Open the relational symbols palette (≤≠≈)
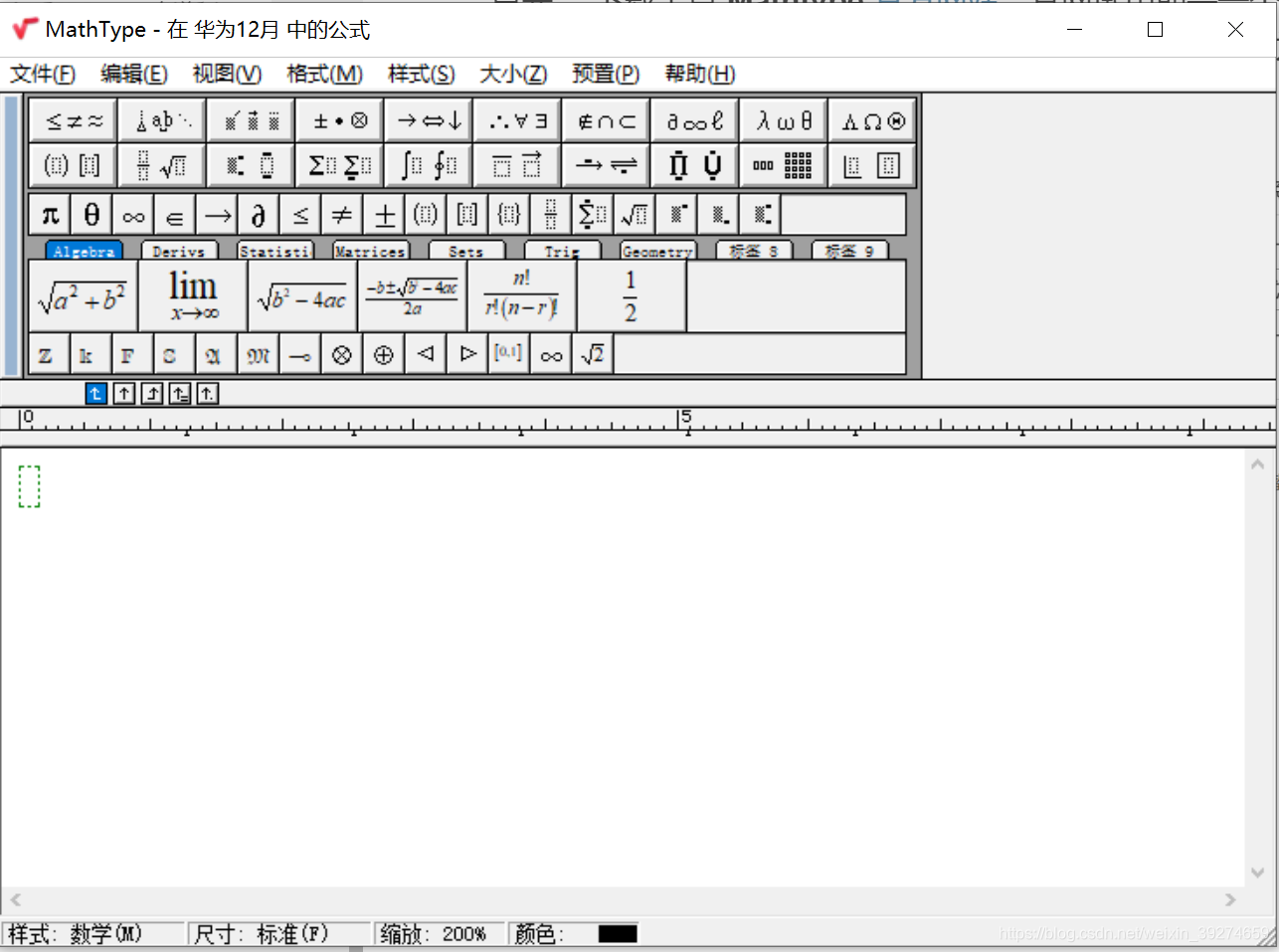Image resolution: width=1279 pixels, height=952 pixels. pyautogui.click(x=74, y=121)
